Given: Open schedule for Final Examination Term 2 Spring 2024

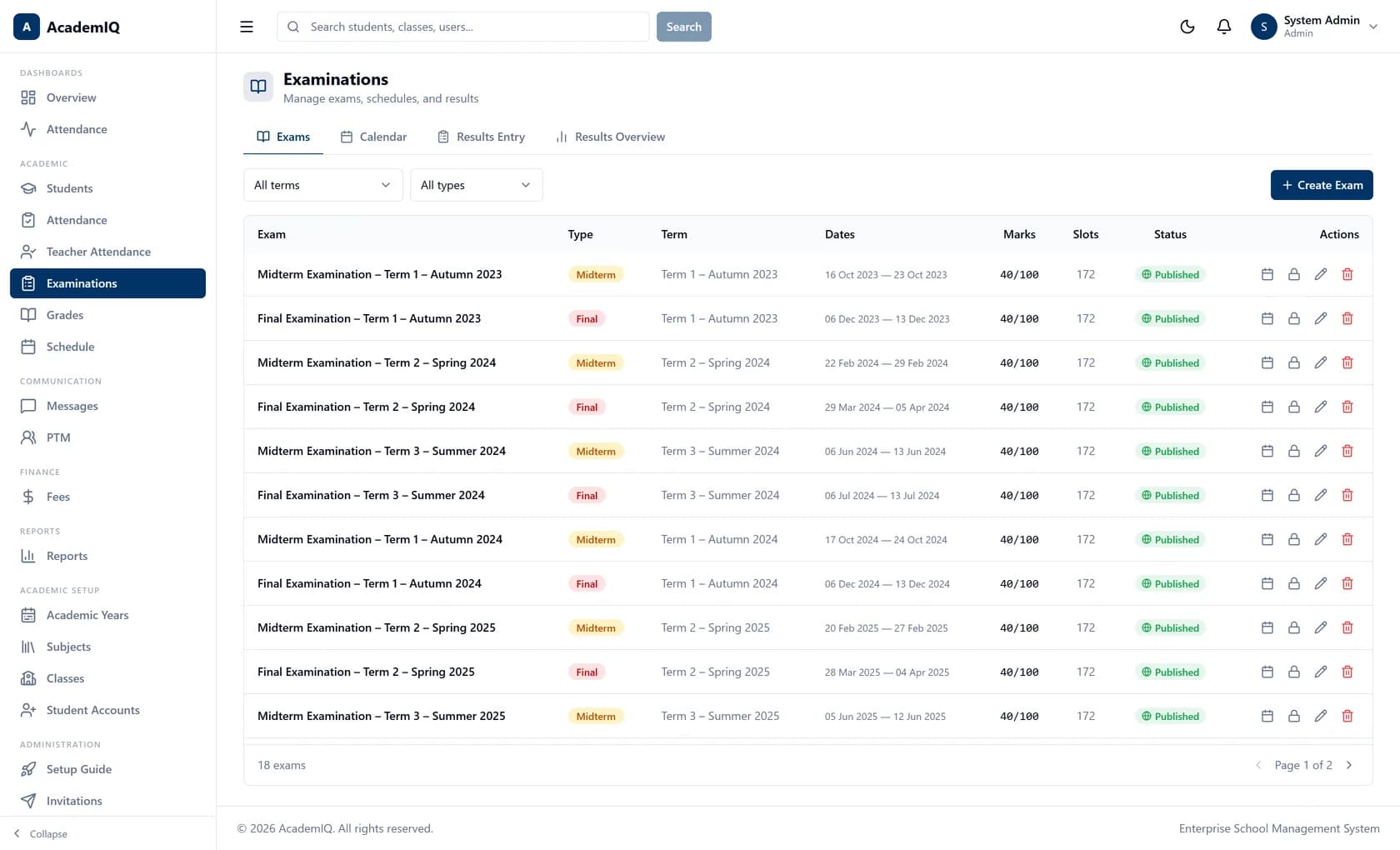Looking at the screenshot, I should click(x=1267, y=407).
